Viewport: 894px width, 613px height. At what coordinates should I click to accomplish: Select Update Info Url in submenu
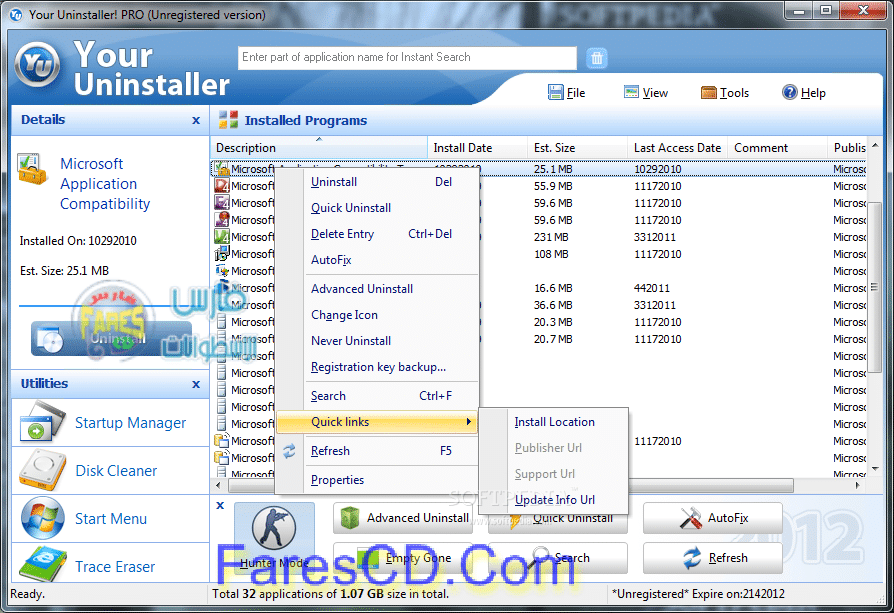coord(554,500)
